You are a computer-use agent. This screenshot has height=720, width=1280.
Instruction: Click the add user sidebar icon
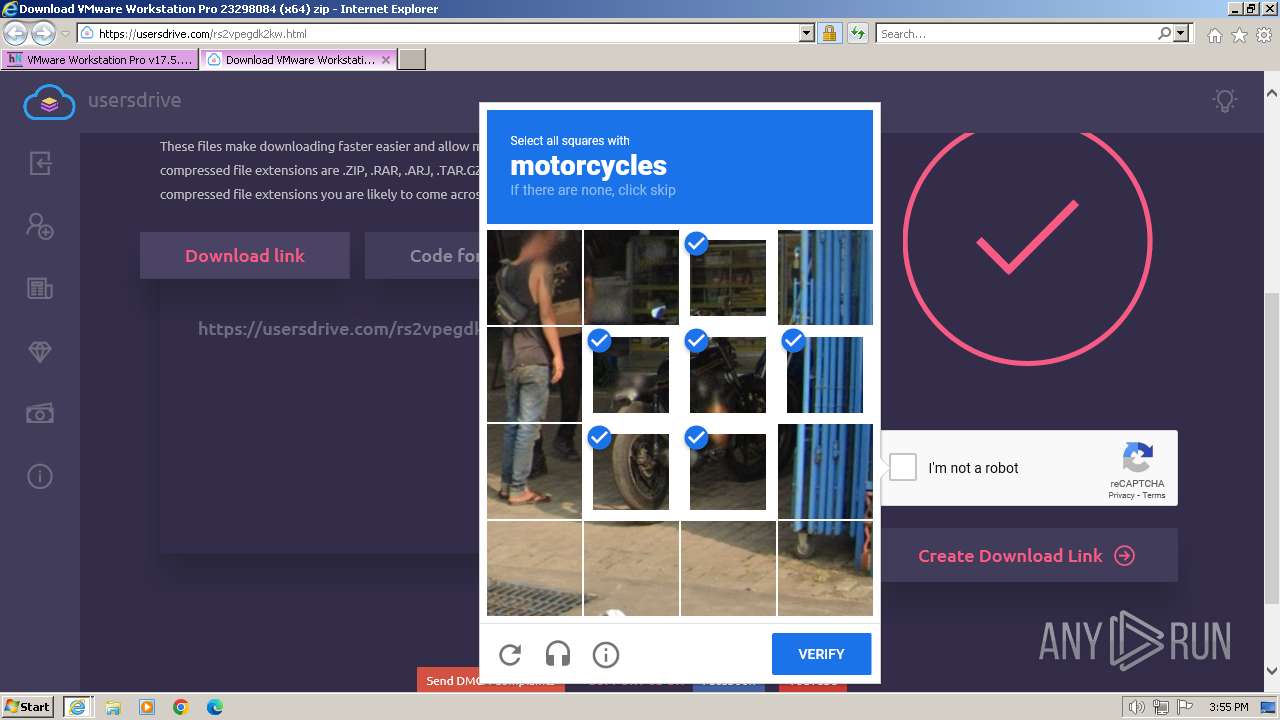click(40, 226)
